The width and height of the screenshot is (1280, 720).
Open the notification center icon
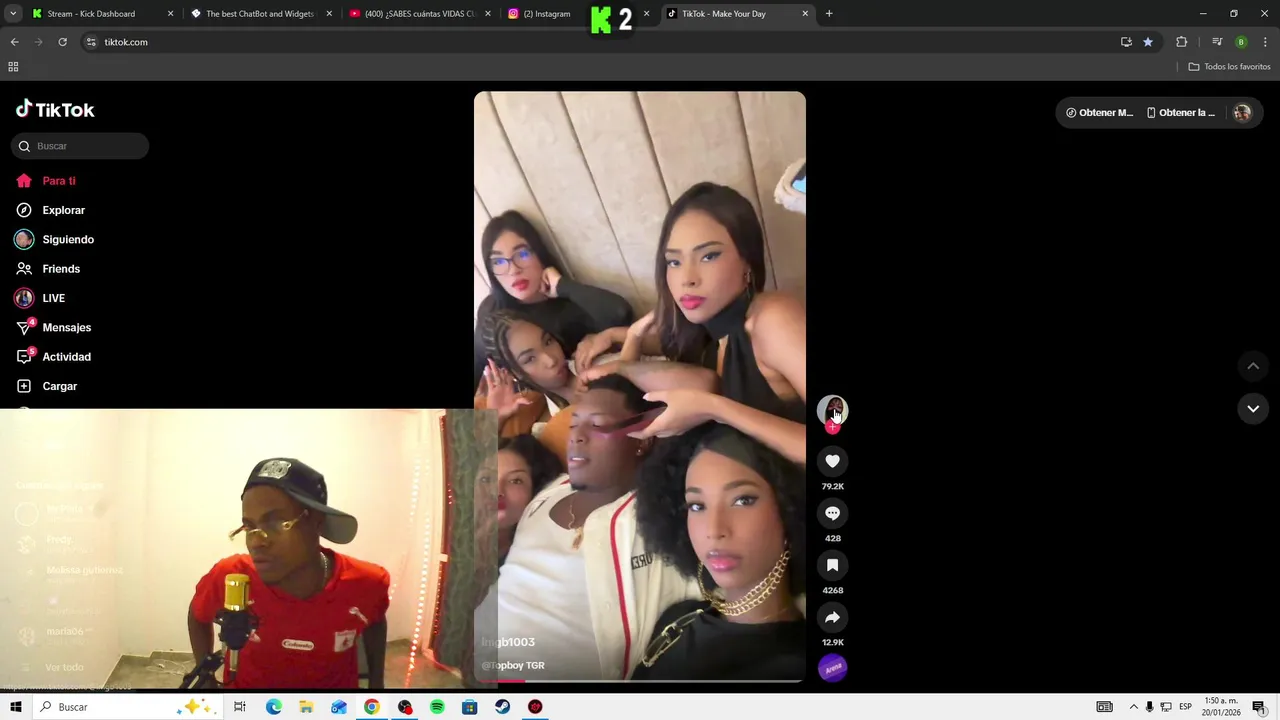(1259, 707)
